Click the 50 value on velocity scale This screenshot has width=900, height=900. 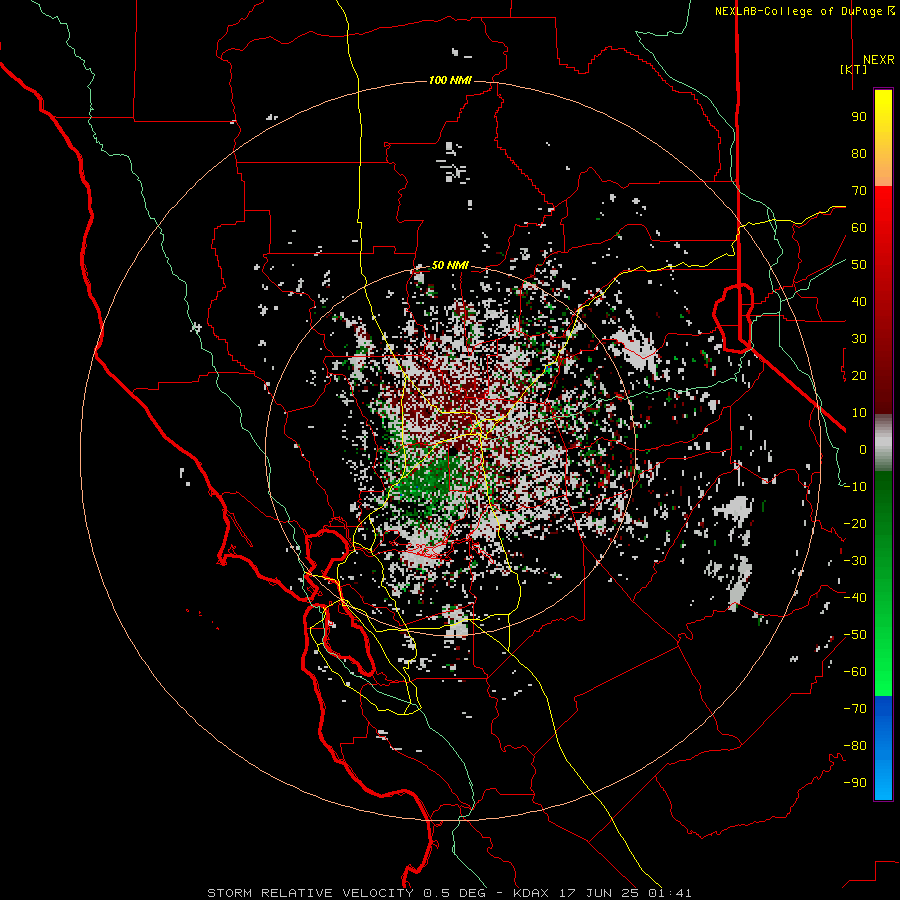tap(859, 265)
